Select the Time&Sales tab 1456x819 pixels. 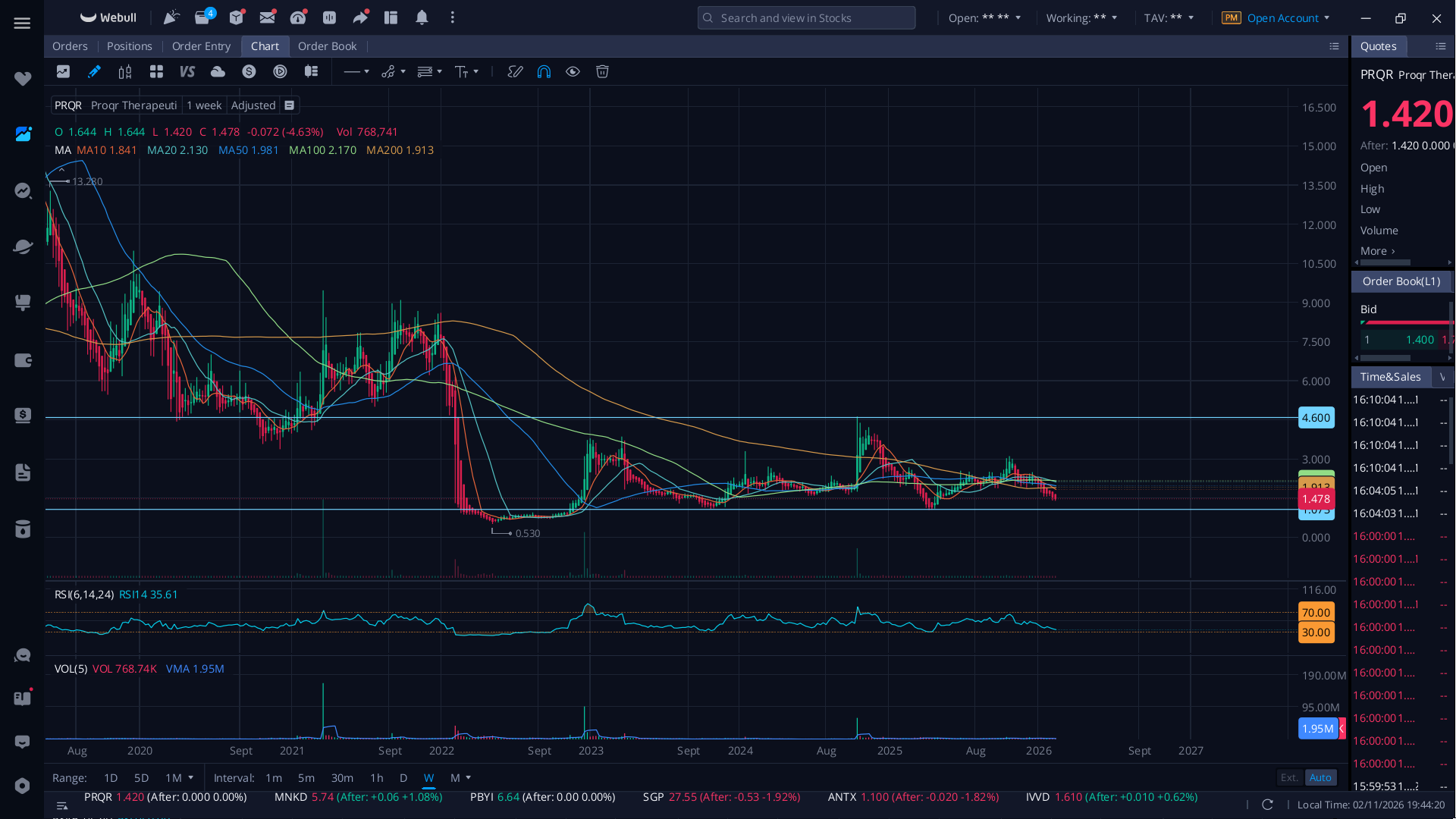click(x=1390, y=377)
